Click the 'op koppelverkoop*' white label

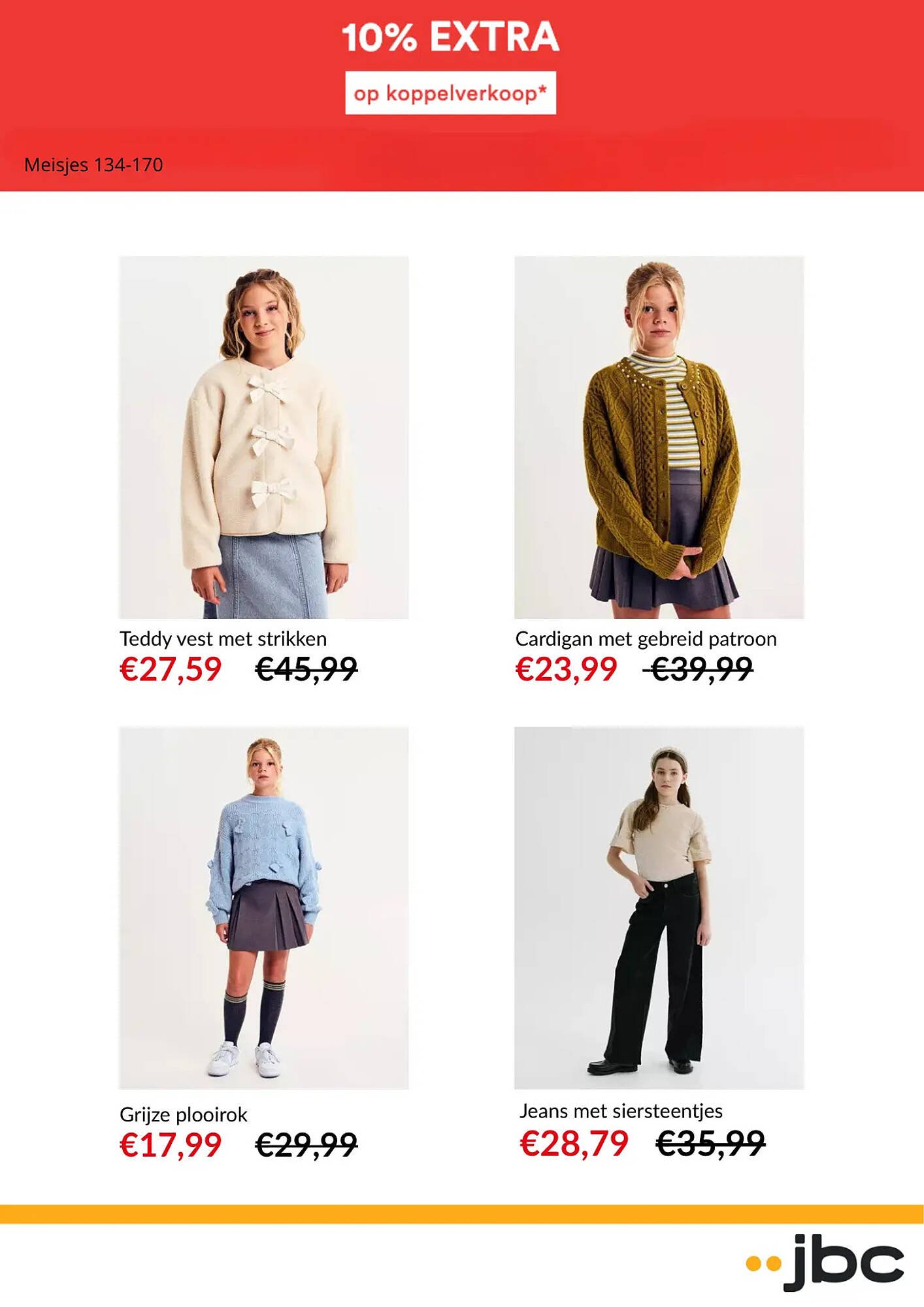pos(451,93)
